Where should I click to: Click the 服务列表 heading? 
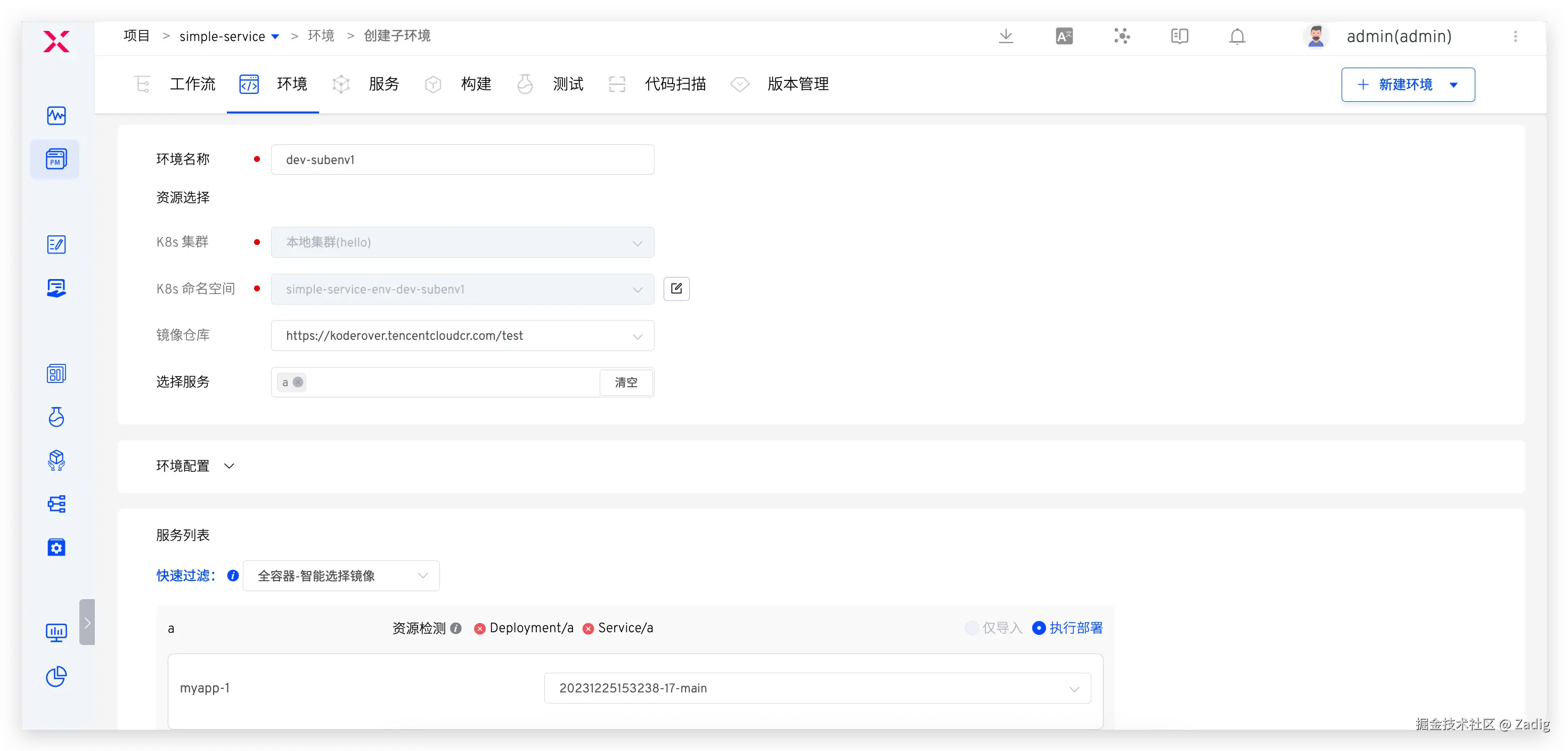pyautogui.click(x=183, y=536)
